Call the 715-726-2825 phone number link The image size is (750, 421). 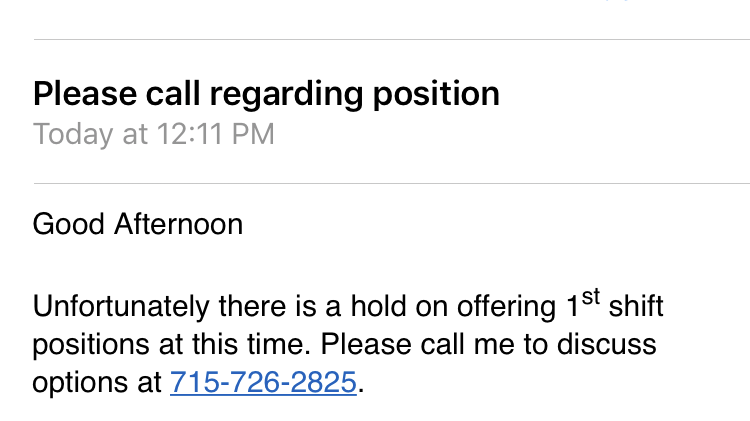263,383
